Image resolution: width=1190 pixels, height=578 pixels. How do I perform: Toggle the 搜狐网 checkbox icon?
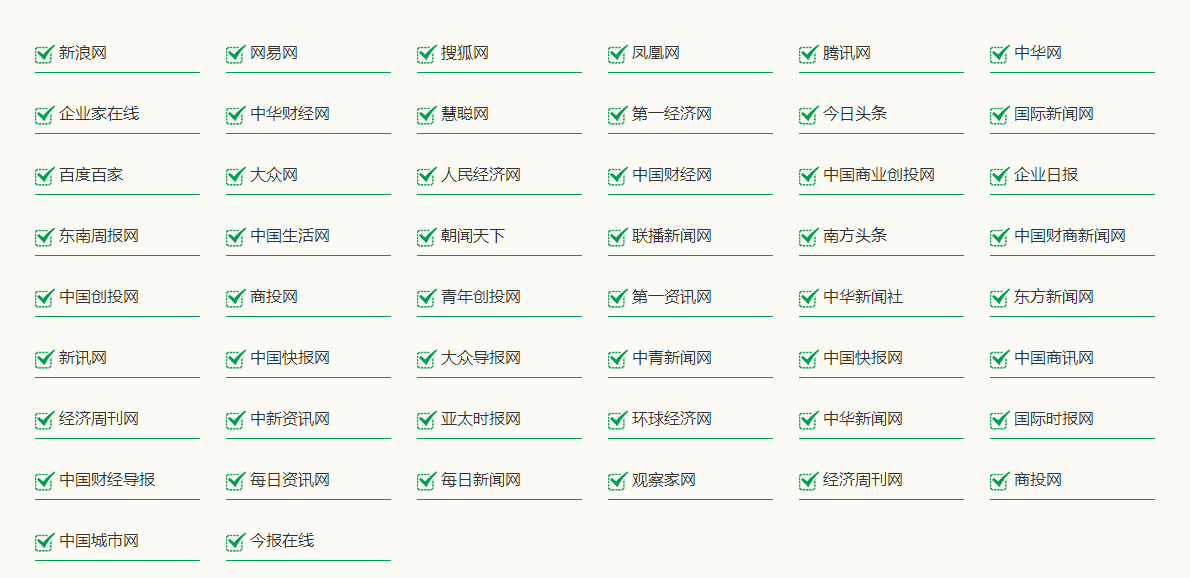(426, 55)
